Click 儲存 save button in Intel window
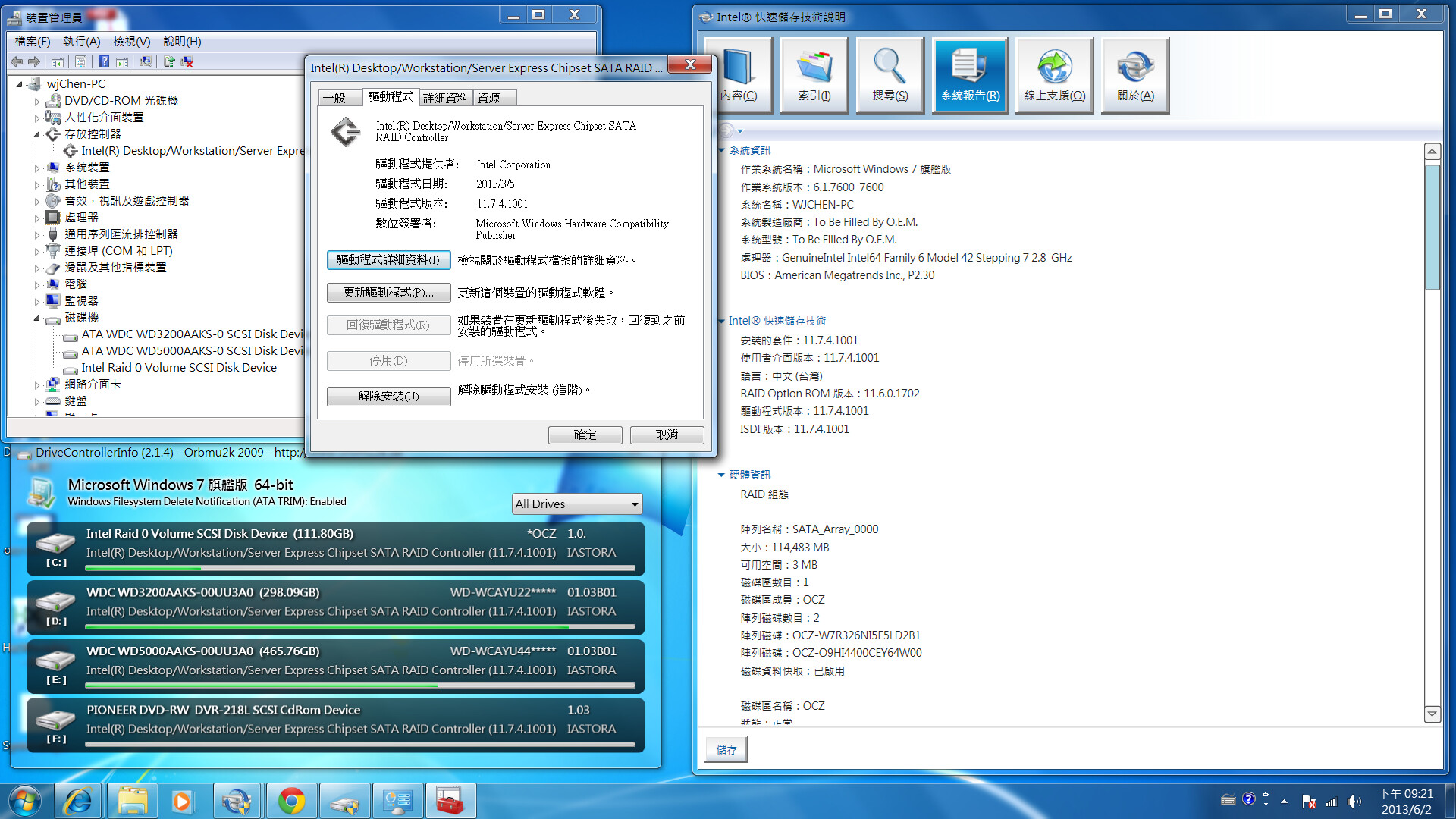This screenshot has width=1456, height=819. [726, 750]
